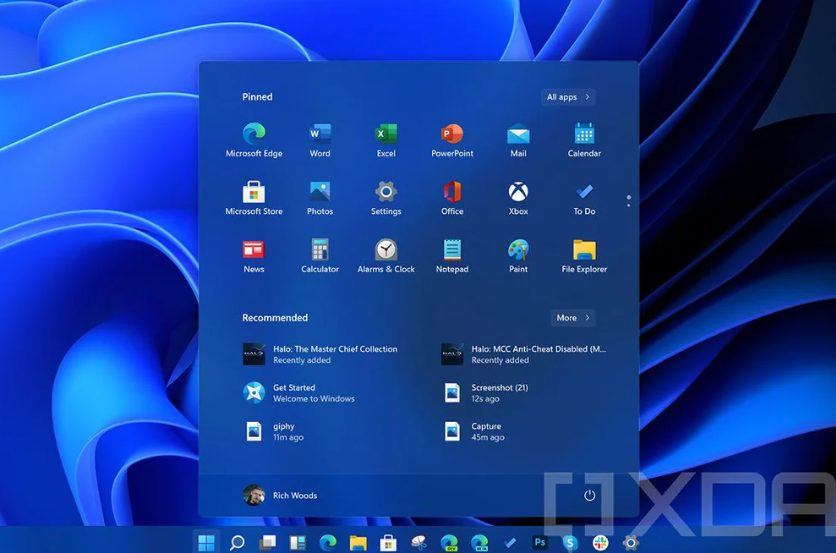Go to next pinned apps page dots
The width and height of the screenshot is (836, 553).
click(629, 201)
